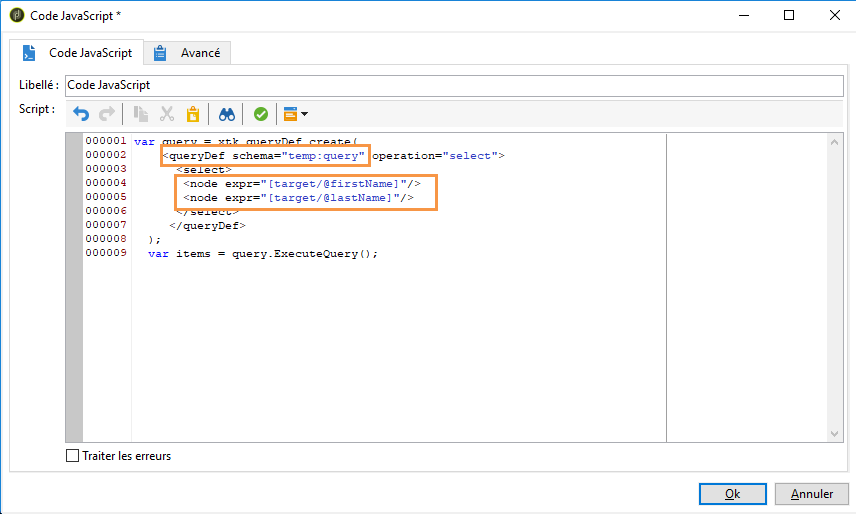Click the '[target/@firstName]' expression
Screen dimensions: 856x514
(334, 184)
